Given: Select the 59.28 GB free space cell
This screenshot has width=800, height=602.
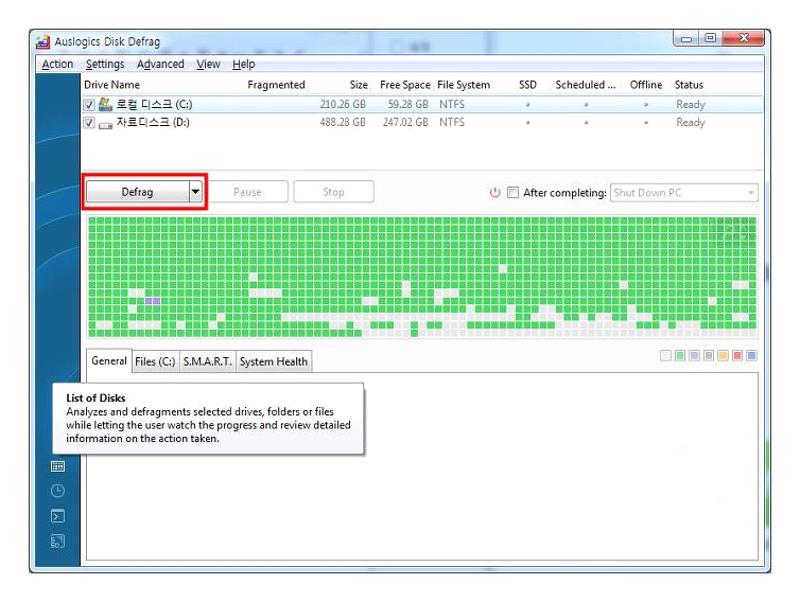Looking at the screenshot, I should tap(408, 104).
